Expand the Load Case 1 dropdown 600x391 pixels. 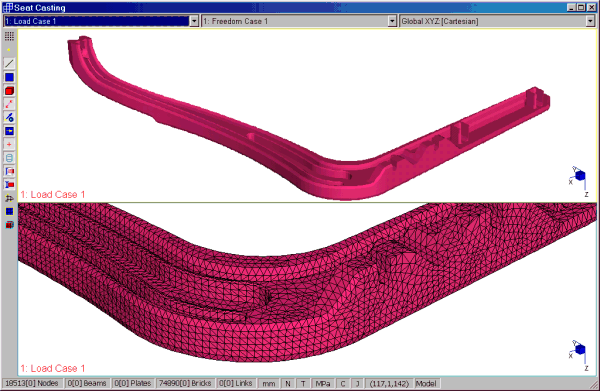pyautogui.click(x=194, y=21)
